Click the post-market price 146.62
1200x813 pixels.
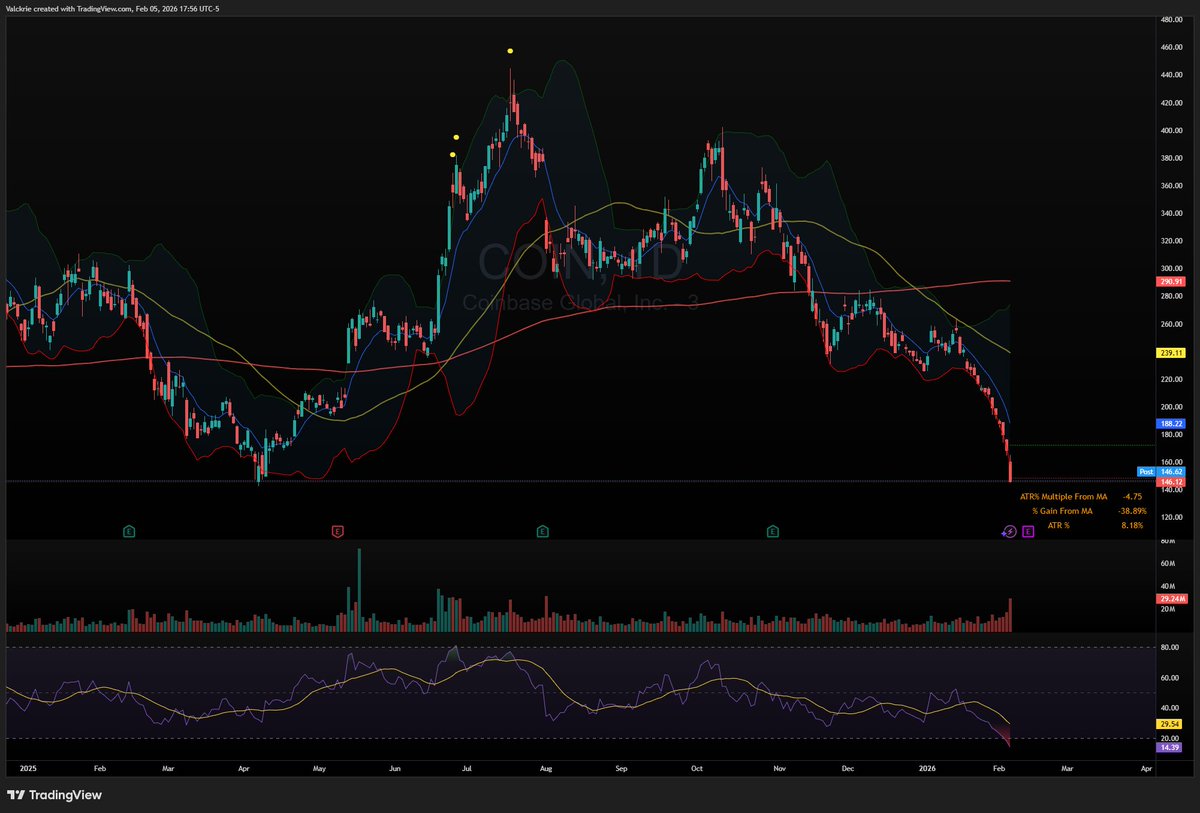click(x=1171, y=471)
